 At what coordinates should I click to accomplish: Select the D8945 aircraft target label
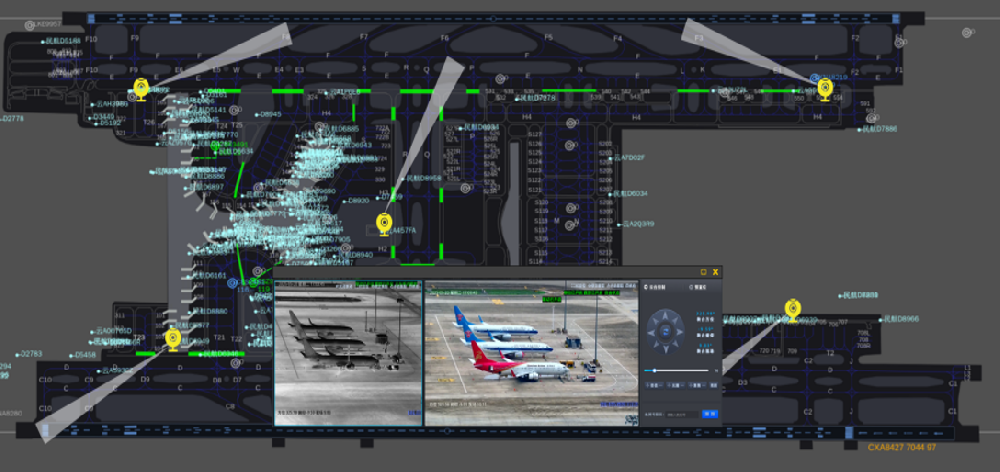[x=270, y=114]
